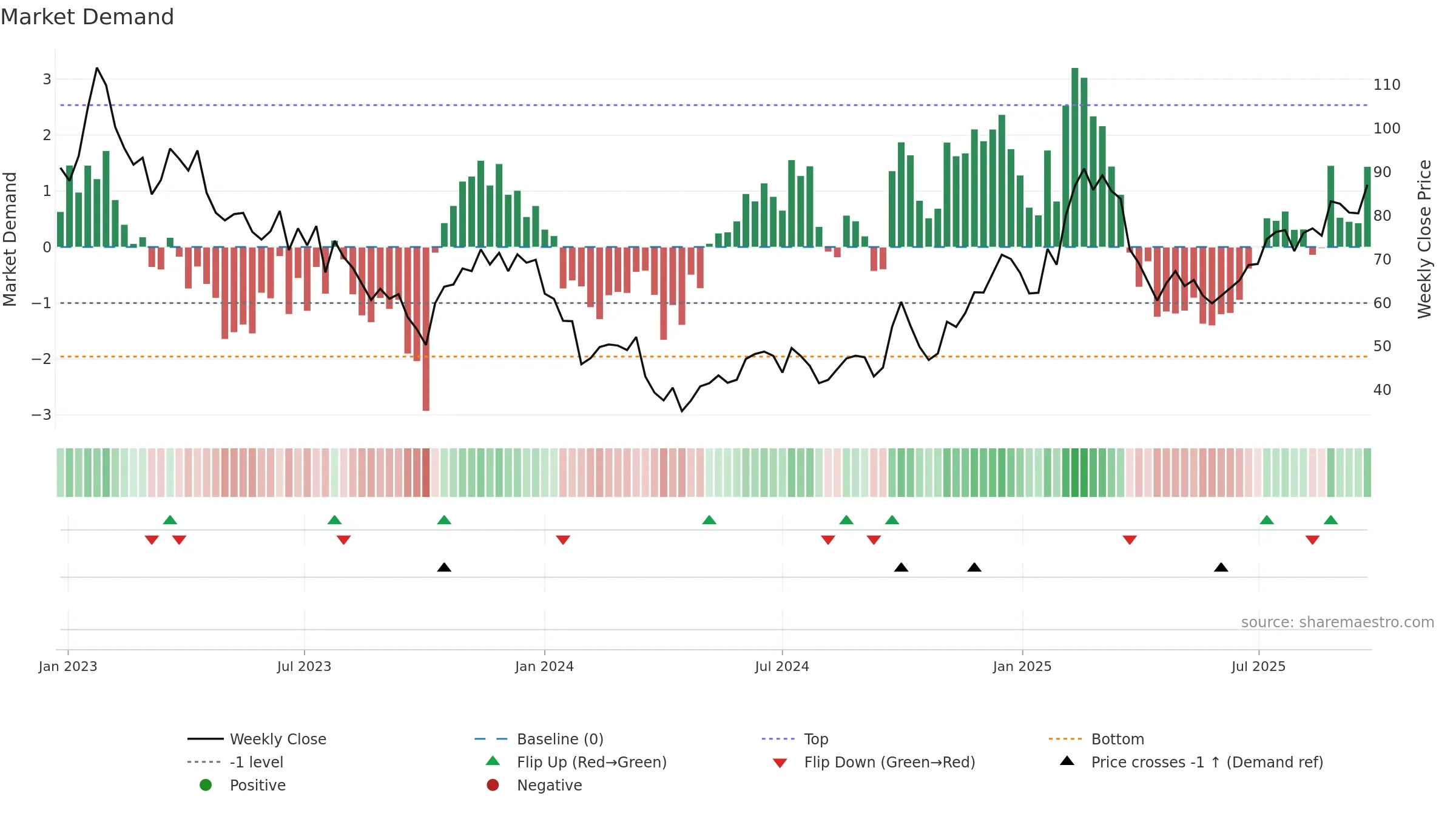Click the Jul 2023 x-axis label

pos(305,667)
